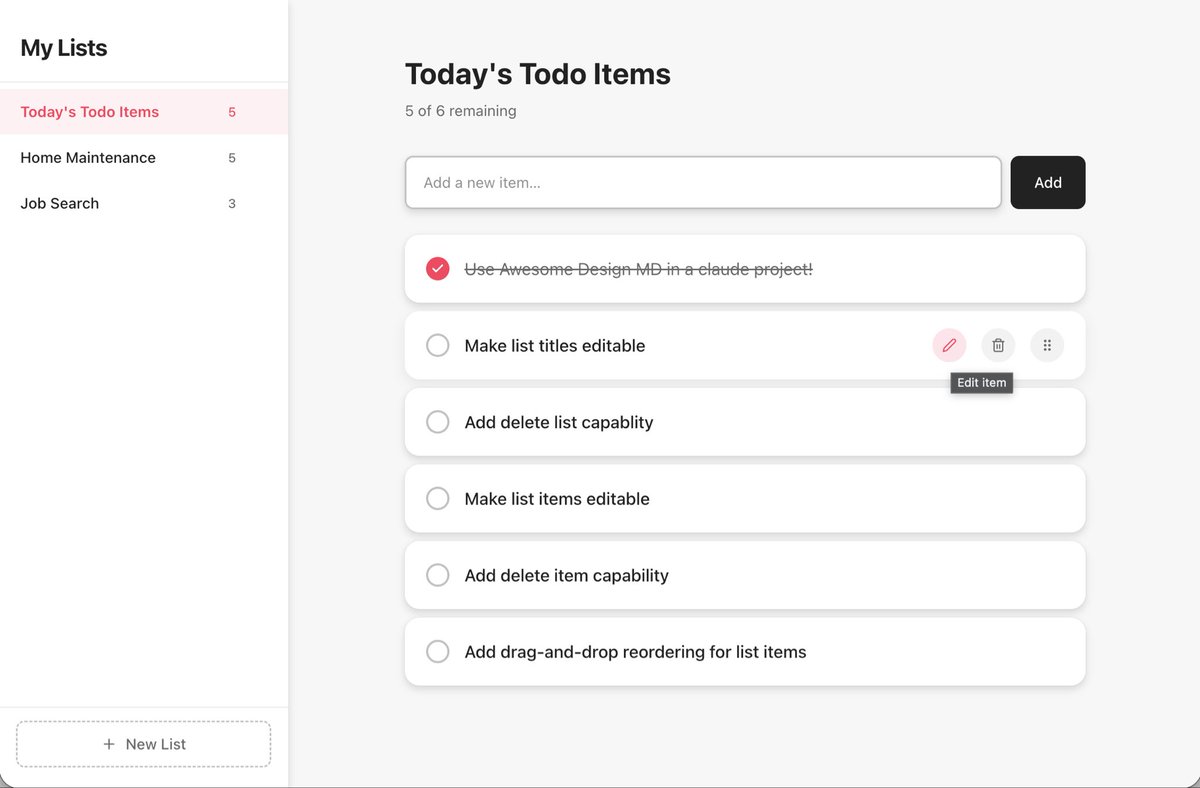
Task: Select Today's Todo Items in sidebar
Action: 144,112
